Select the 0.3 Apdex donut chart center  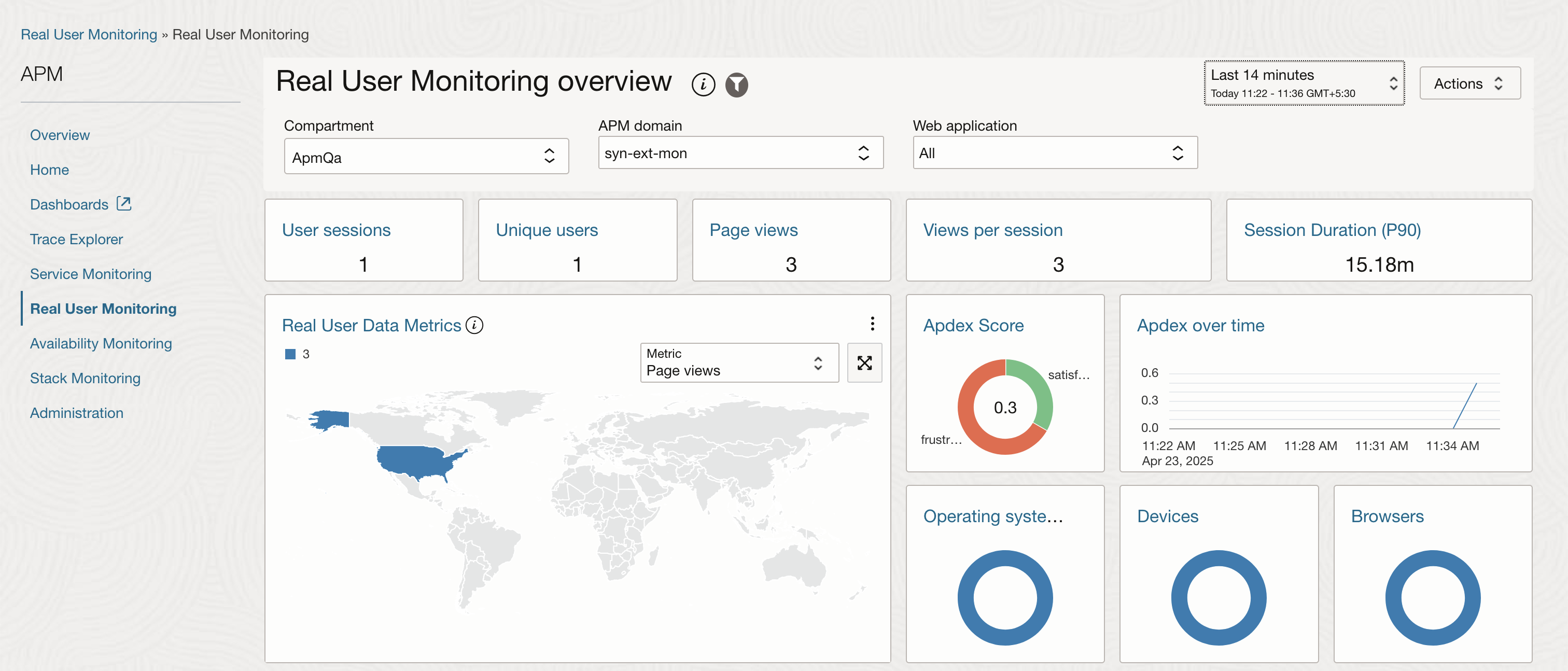(1004, 407)
